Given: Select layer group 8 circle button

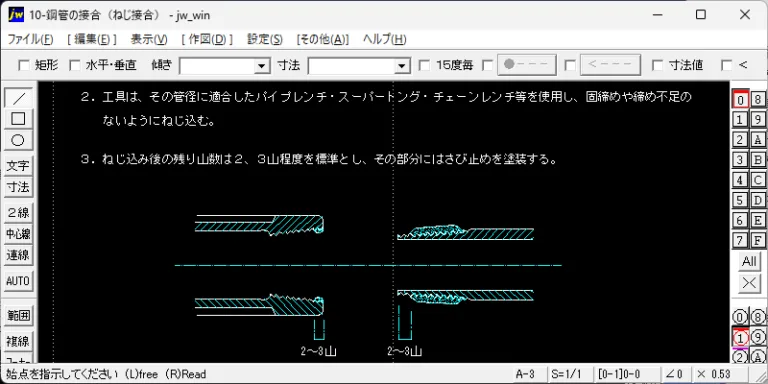Looking at the screenshot, I should (x=758, y=317).
